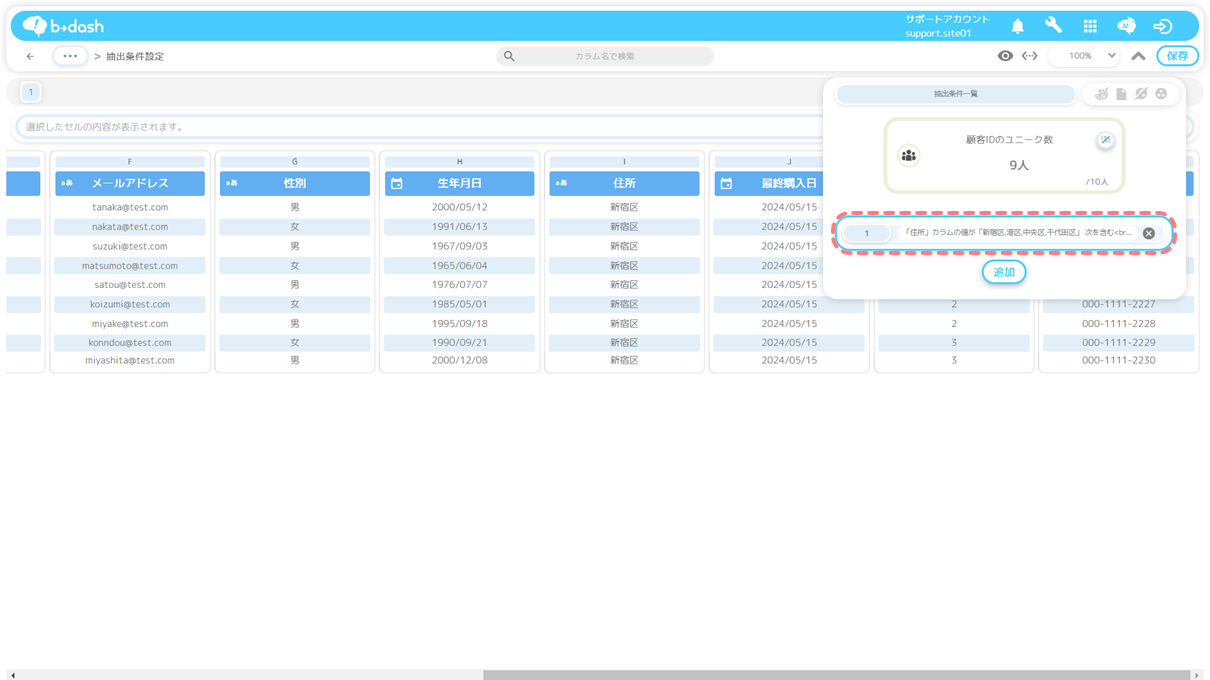Open the 住所 condition description
This screenshot has width=1210, height=680.
(1018, 233)
